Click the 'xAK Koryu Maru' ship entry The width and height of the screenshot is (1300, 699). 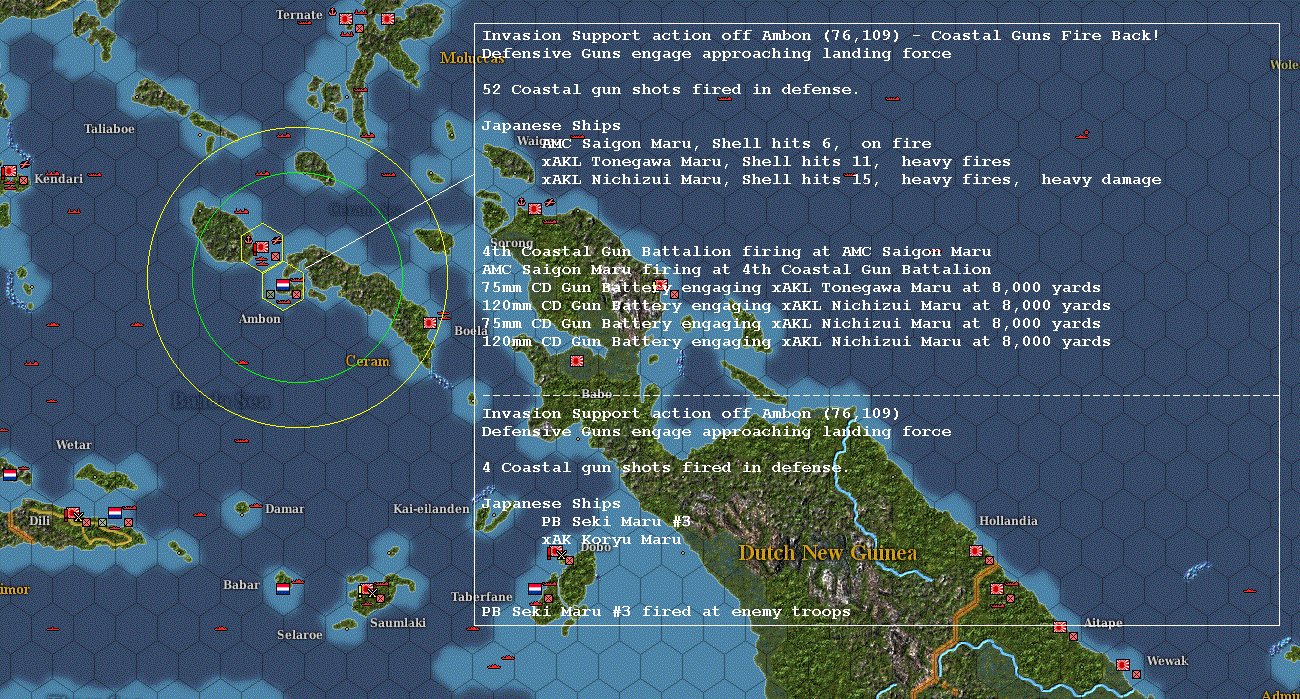click(x=611, y=539)
